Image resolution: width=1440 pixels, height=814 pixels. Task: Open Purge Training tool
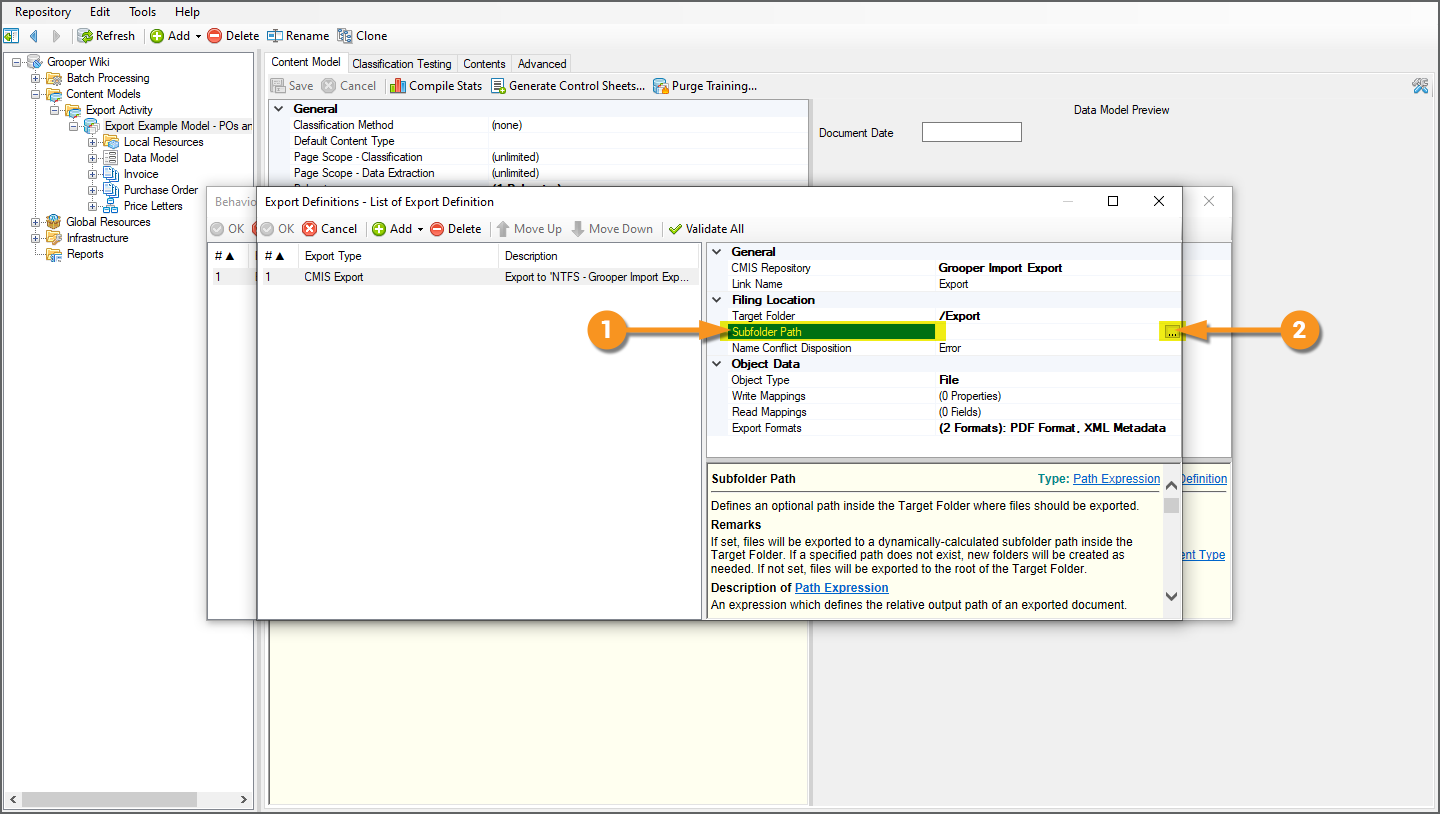click(x=661, y=86)
